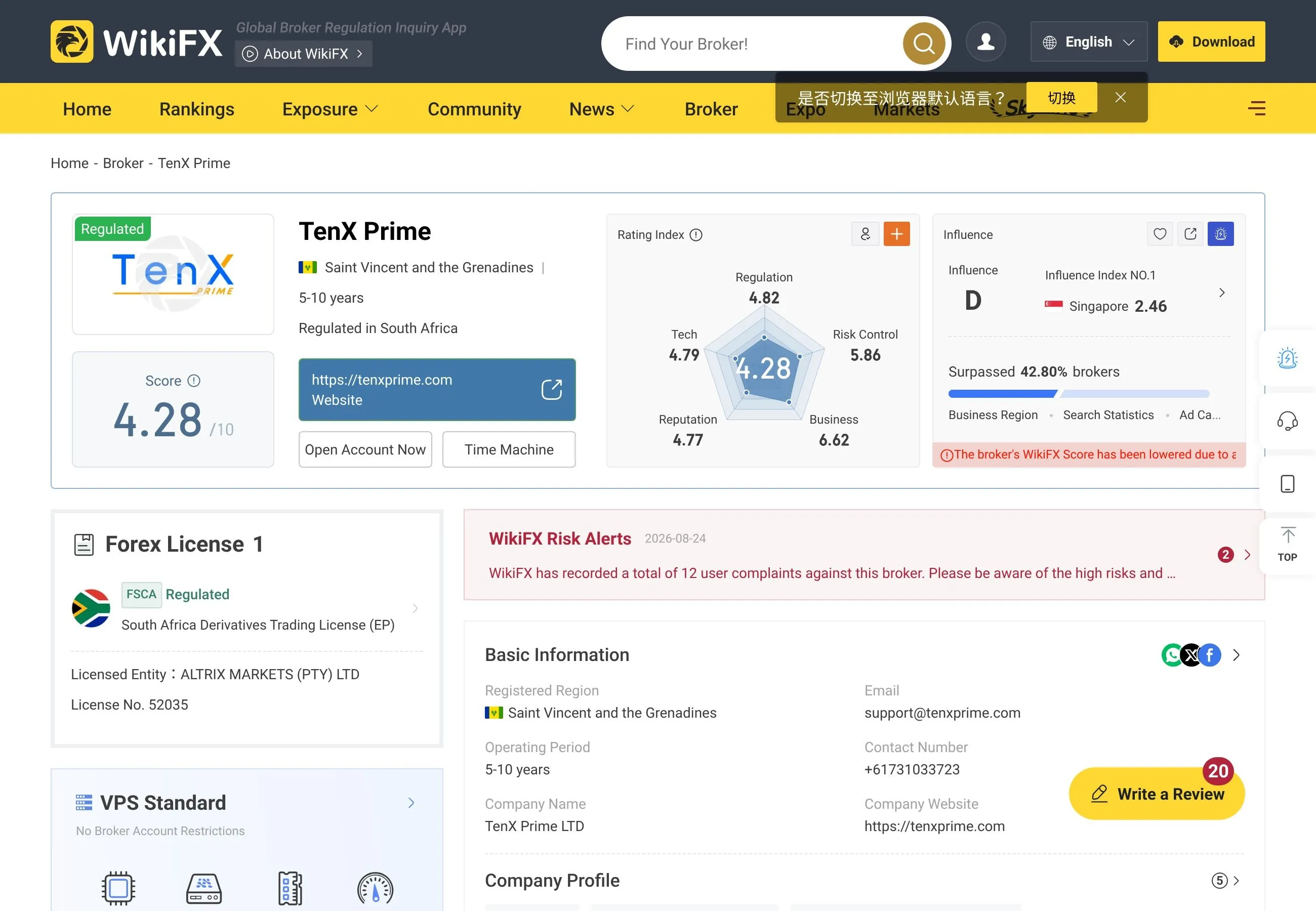The image size is (1316, 911).
Task: Click the person icon in Rating Index
Action: coord(865,234)
